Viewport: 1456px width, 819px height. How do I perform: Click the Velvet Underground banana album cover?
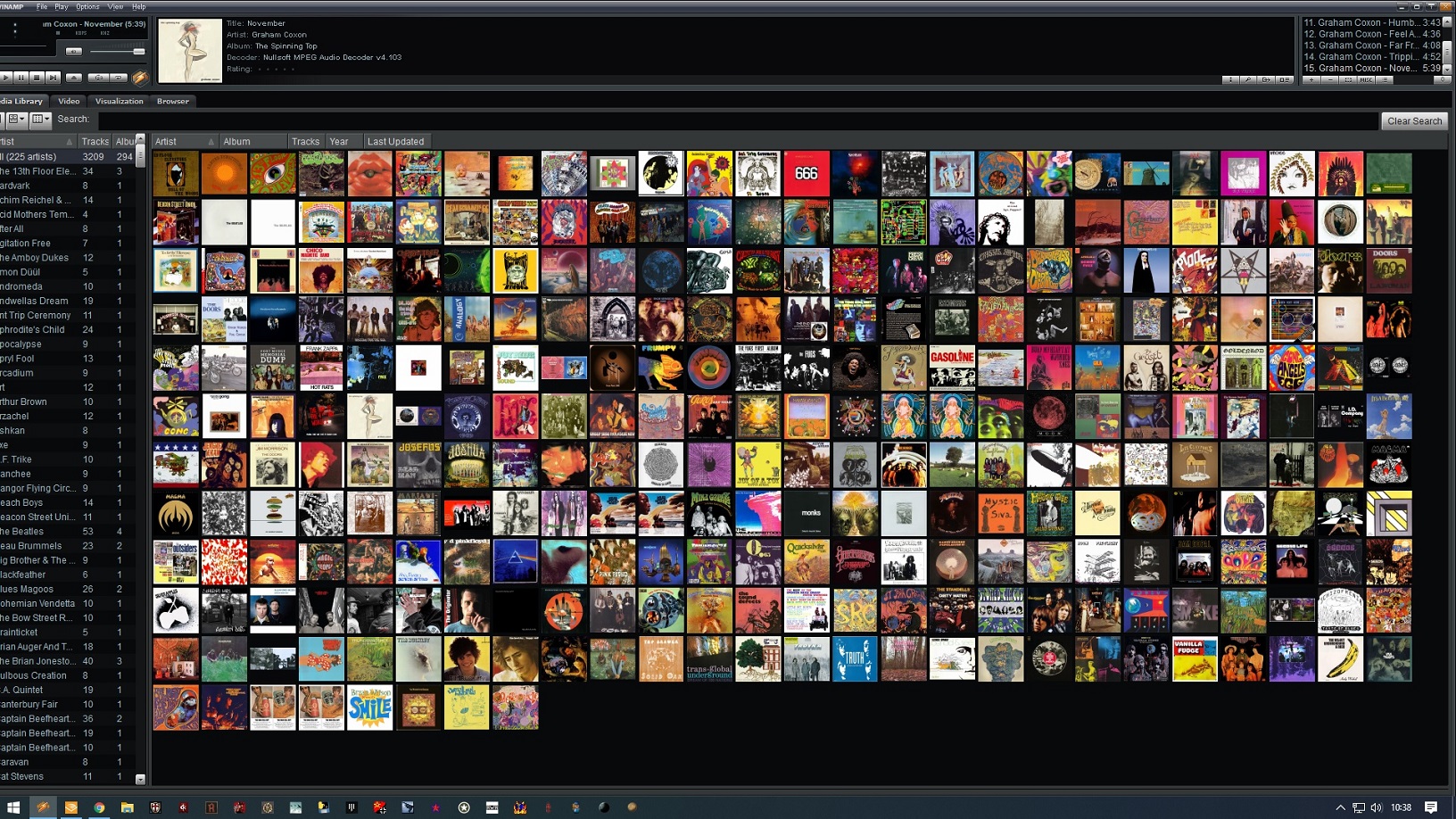click(x=1340, y=658)
